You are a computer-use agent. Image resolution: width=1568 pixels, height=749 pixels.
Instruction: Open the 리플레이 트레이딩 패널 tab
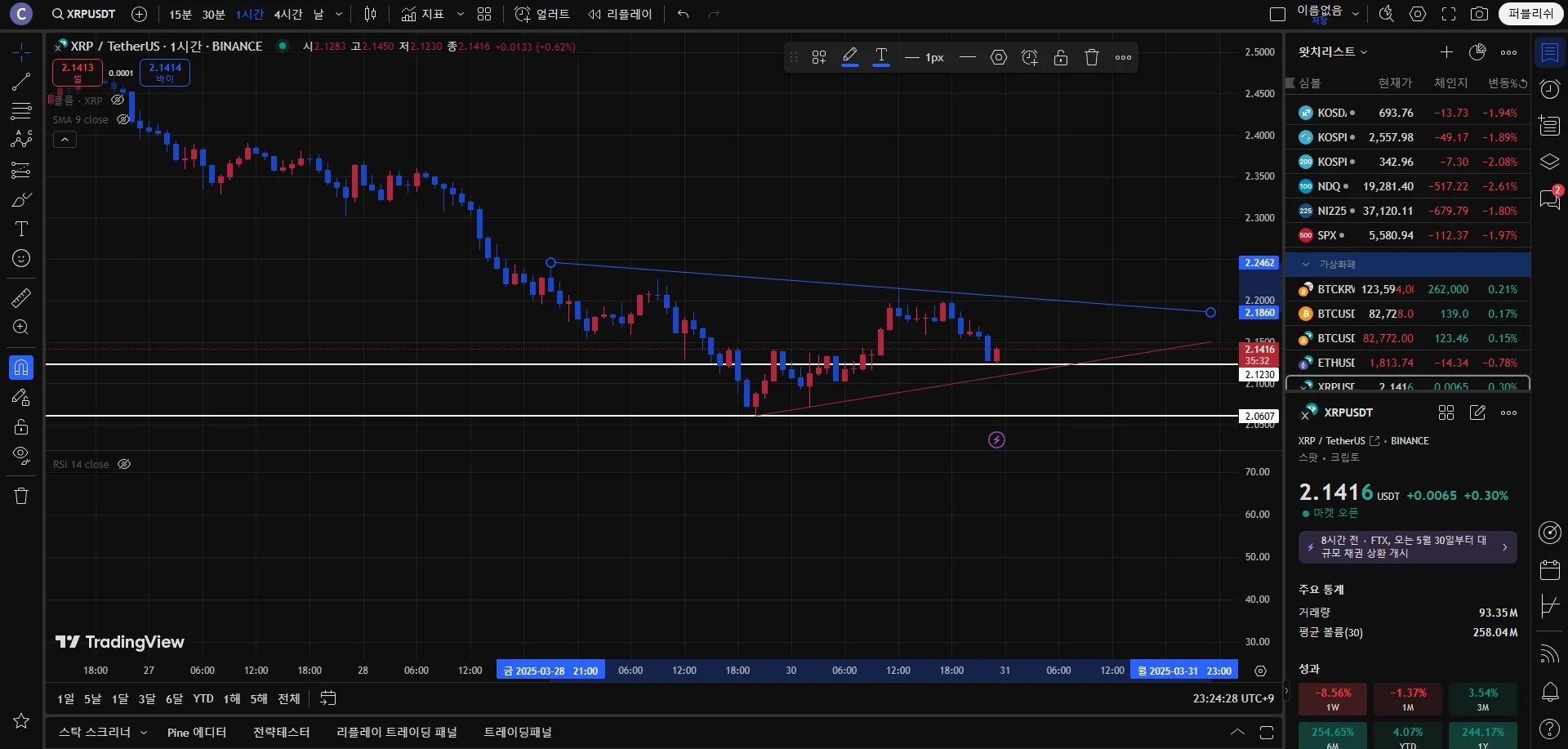[x=397, y=733]
